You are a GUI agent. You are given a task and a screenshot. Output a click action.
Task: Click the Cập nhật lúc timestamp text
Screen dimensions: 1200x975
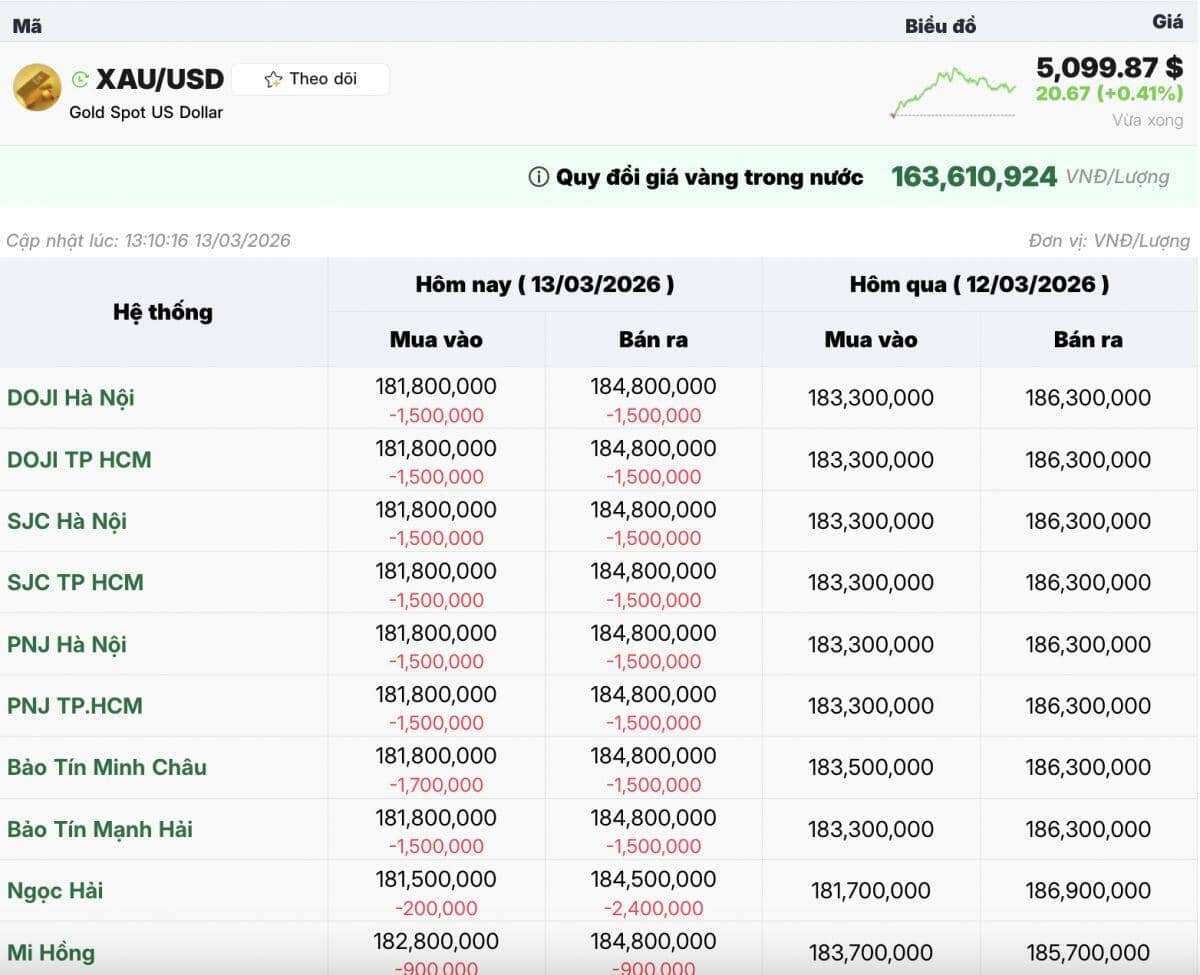(x=148, y=241)
